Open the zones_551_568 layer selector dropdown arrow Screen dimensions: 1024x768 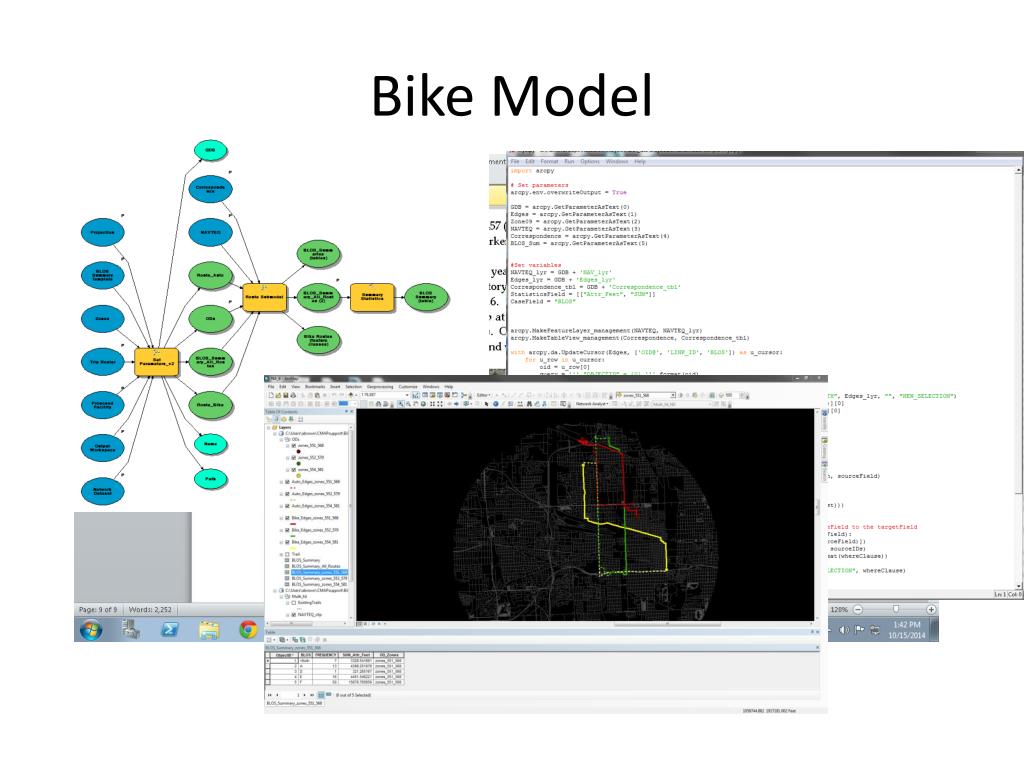click(x=673, y=395)
